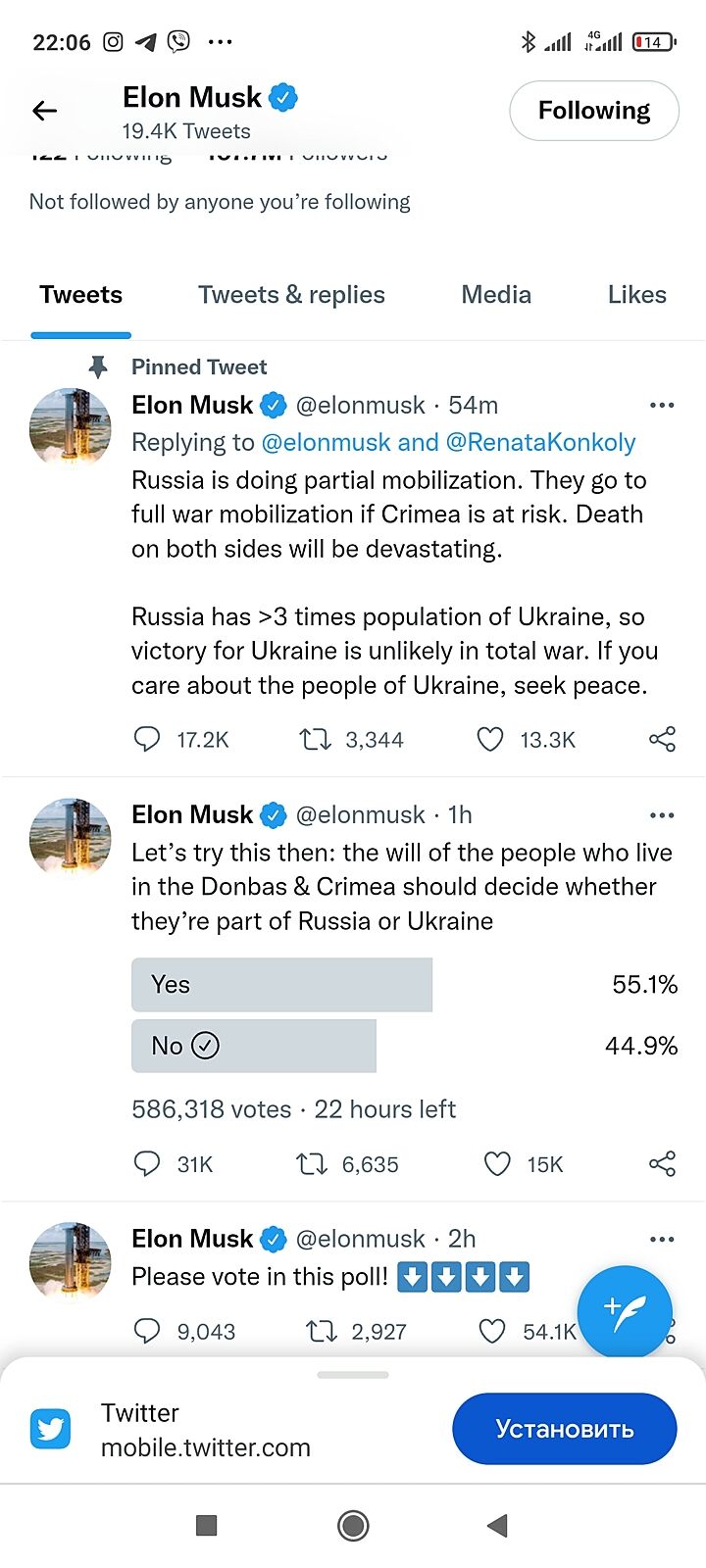Viewport: 706px width, 1568px height.
Task: Like the pinned mobilization tweet
Action: click(x=490, y=740)
